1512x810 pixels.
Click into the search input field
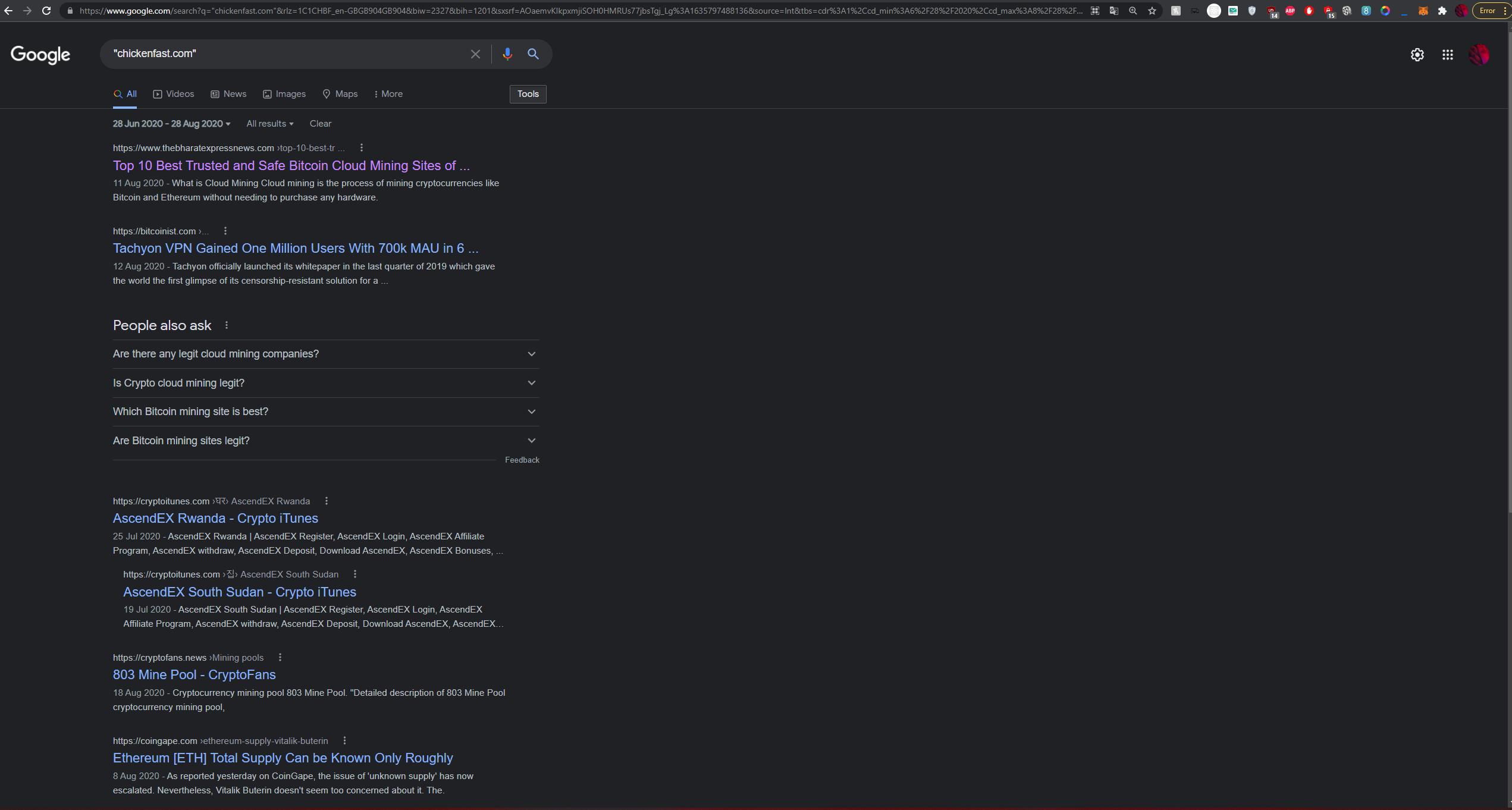[286, 54]
